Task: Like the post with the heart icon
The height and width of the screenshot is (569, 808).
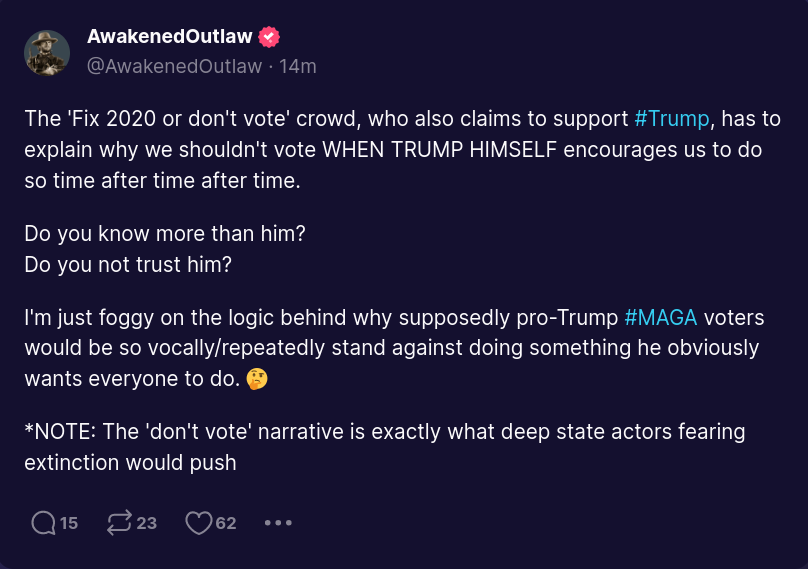Action: pyautogui.click(x=199, y=522)
